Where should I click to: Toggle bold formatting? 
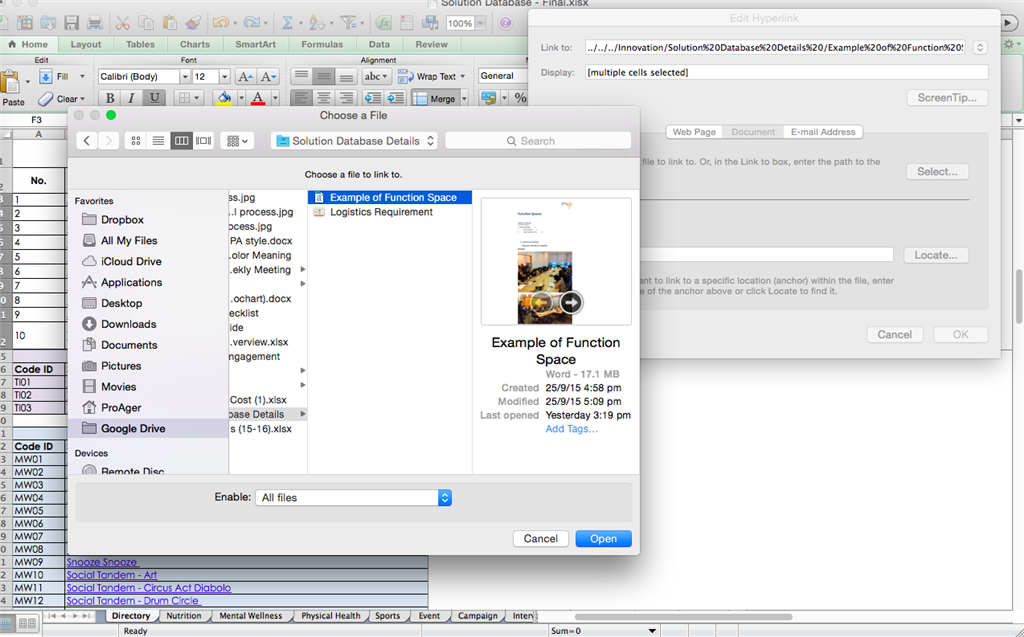(109, 97)
